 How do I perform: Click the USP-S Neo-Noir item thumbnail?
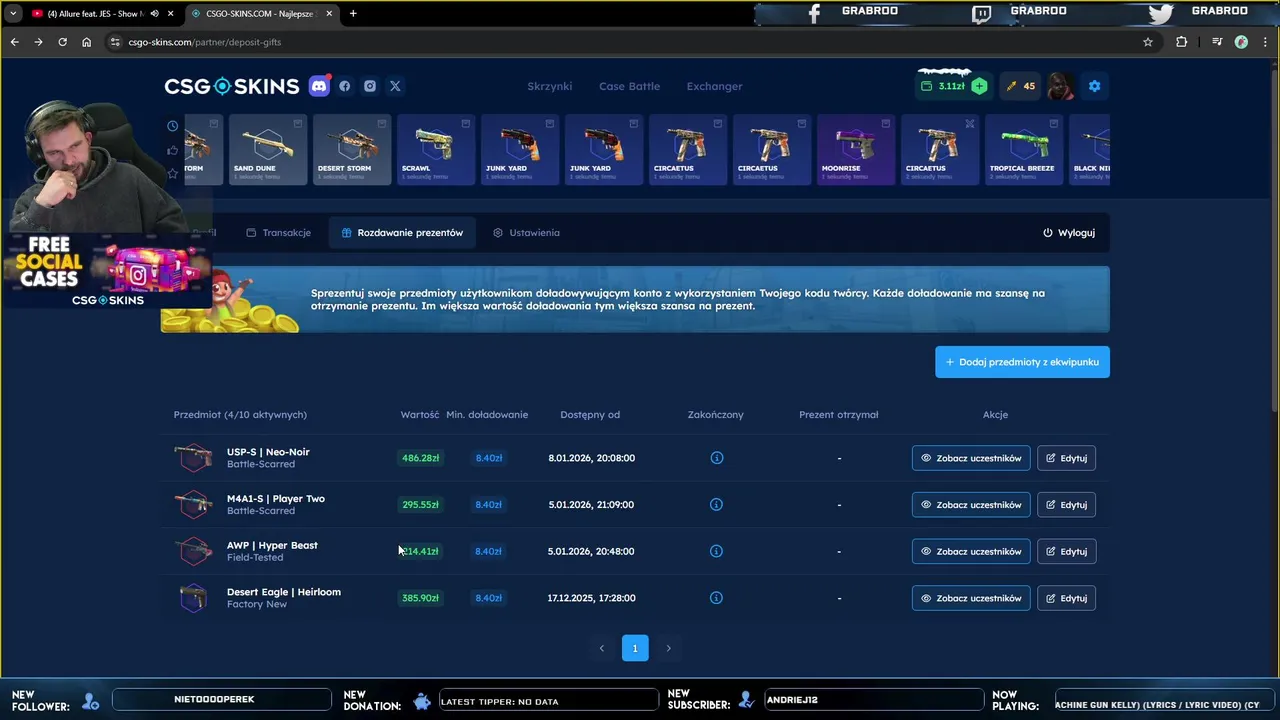point(193,458)
